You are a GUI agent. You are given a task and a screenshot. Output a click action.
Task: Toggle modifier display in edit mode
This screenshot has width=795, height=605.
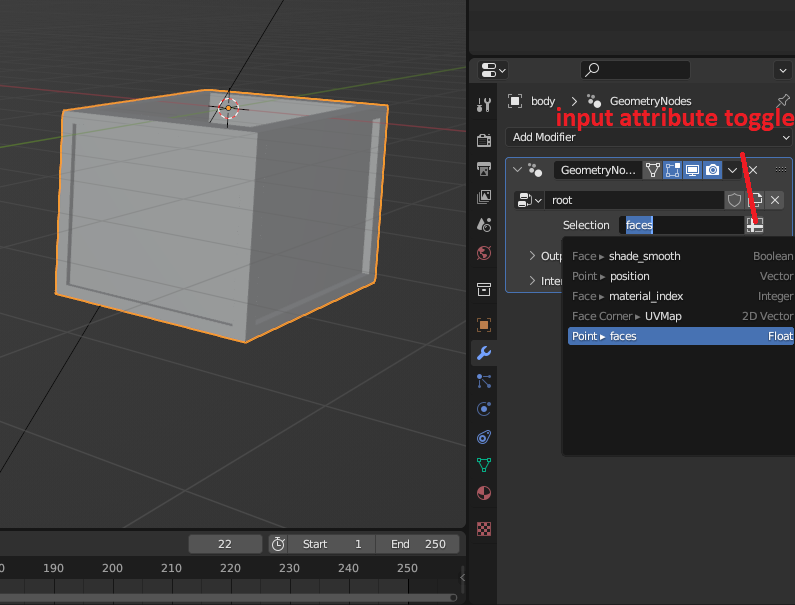point(672,171)
